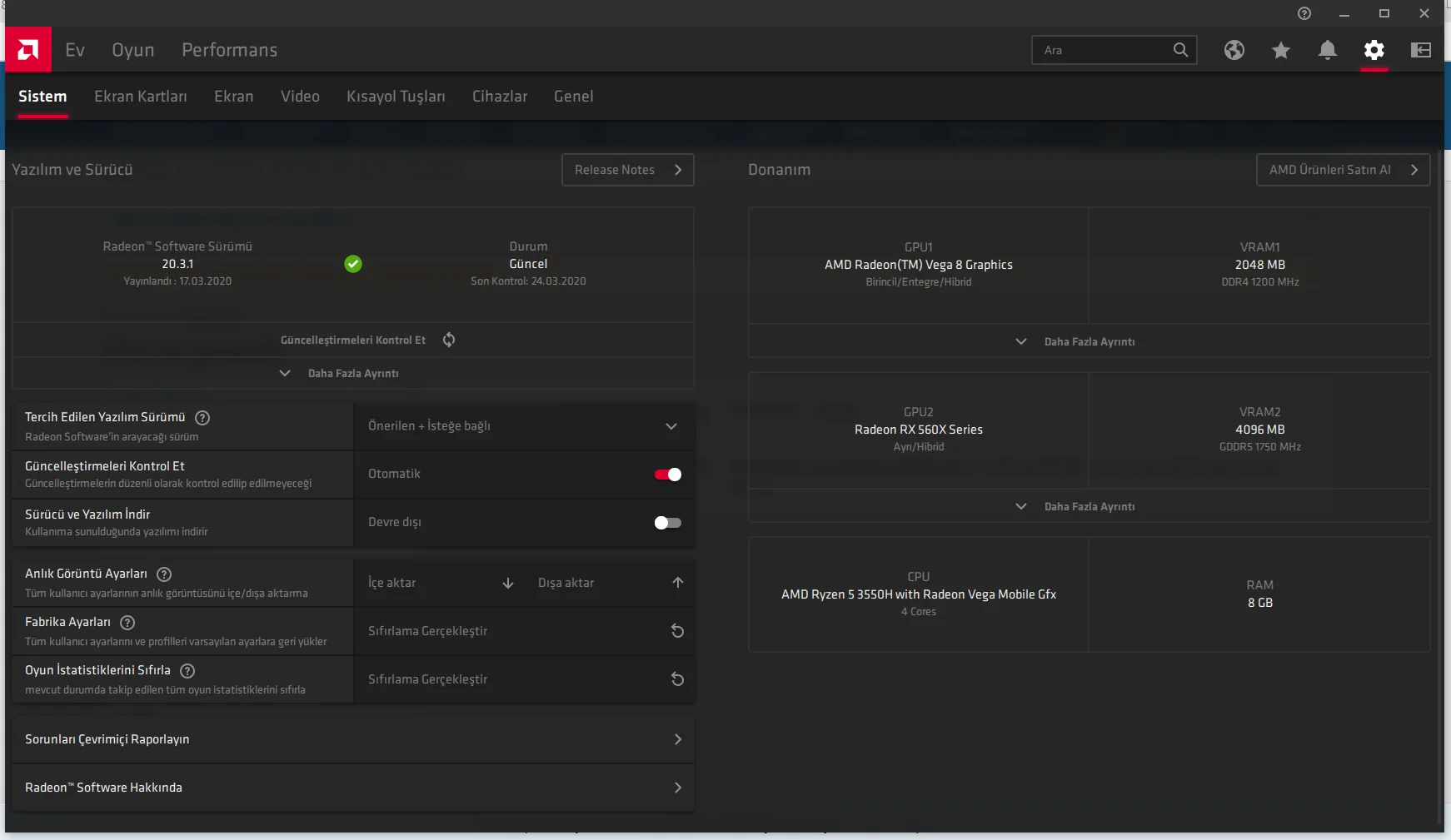Screen dimensions: 1451x840
Task: Click the Ara search field
Action: click(1101, 50)
